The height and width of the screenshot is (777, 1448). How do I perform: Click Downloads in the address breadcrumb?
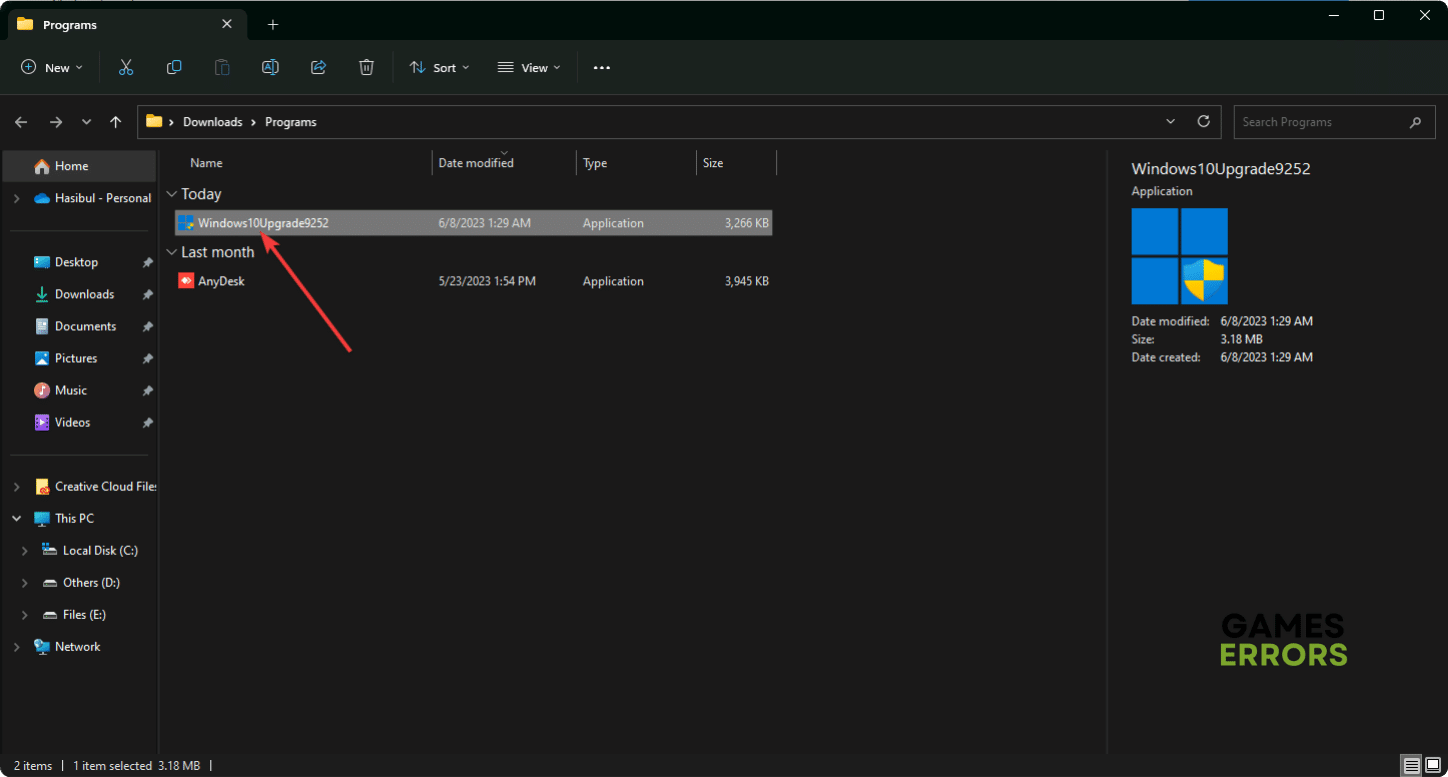(x=212, y=122)
